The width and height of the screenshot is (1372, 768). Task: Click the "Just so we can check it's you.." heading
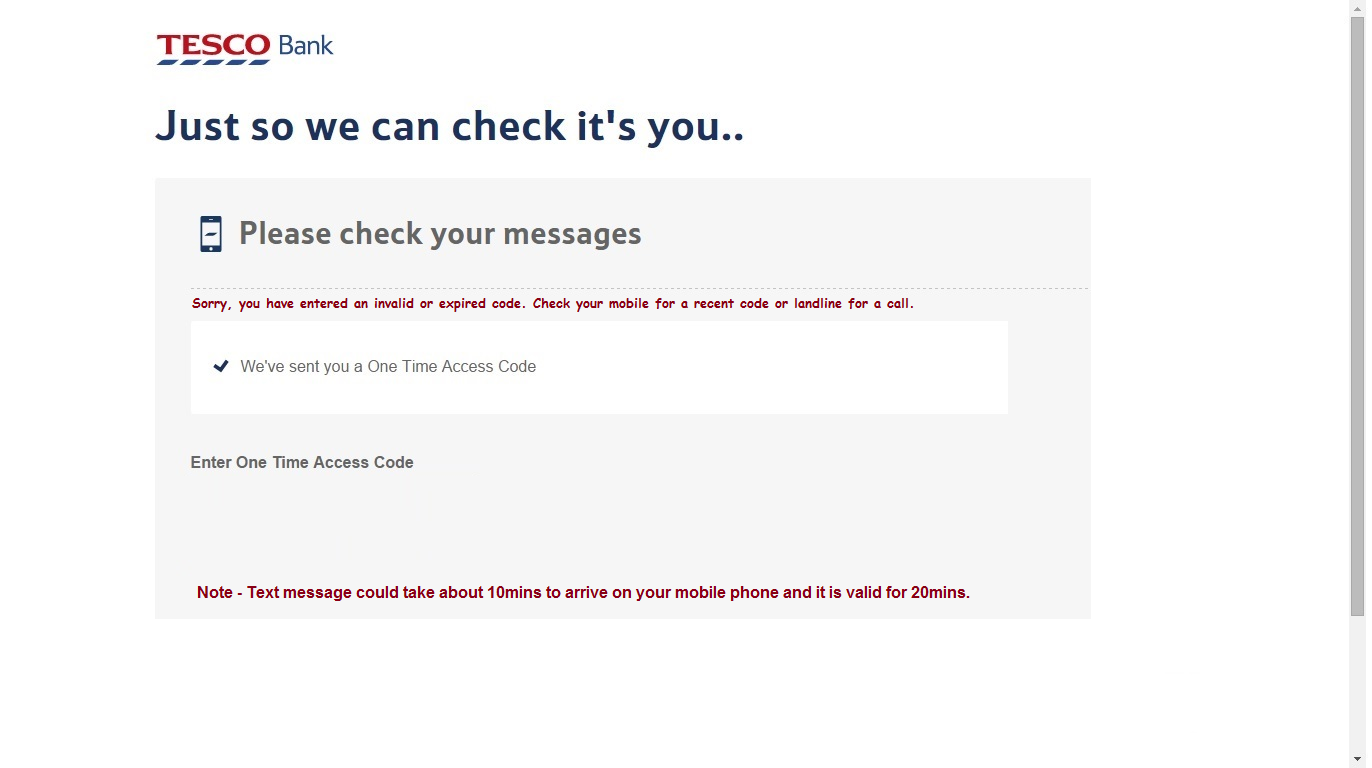point(449,126)
